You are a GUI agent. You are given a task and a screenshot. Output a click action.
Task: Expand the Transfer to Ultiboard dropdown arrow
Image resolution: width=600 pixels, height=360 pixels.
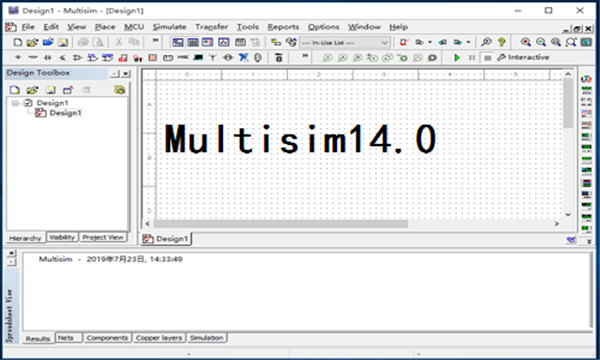(430, 42)
